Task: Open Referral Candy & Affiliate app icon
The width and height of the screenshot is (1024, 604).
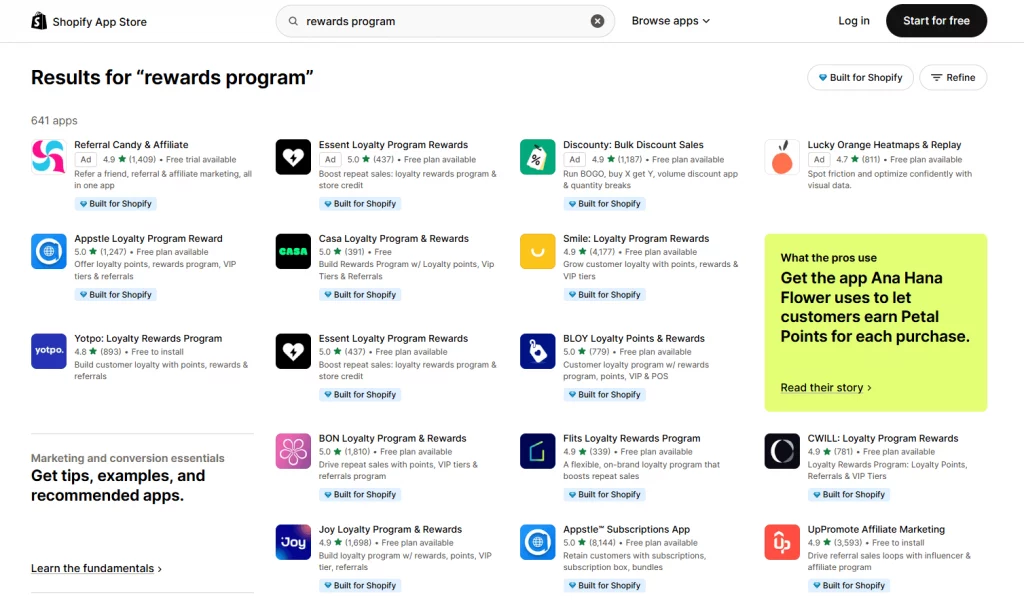Action: tap(48, 157)
